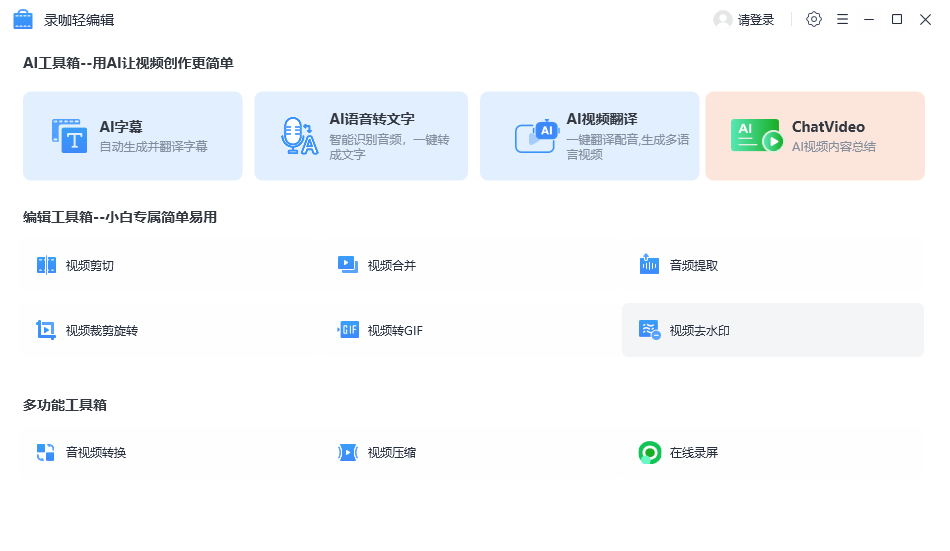This screenshot has height=551, width=950.
Task: Click the 视频去水印 watermark removal icon
Action: click(x=649, y=330)
